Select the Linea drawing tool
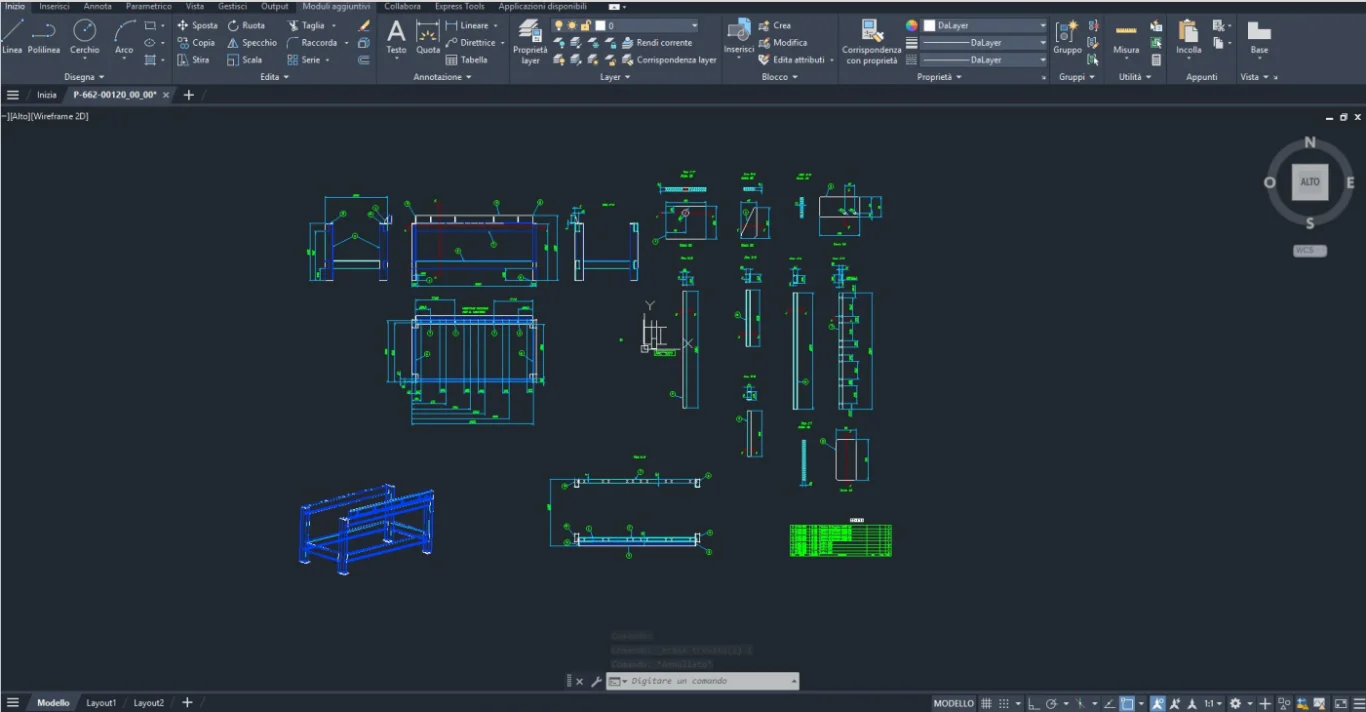 (12, 36)
